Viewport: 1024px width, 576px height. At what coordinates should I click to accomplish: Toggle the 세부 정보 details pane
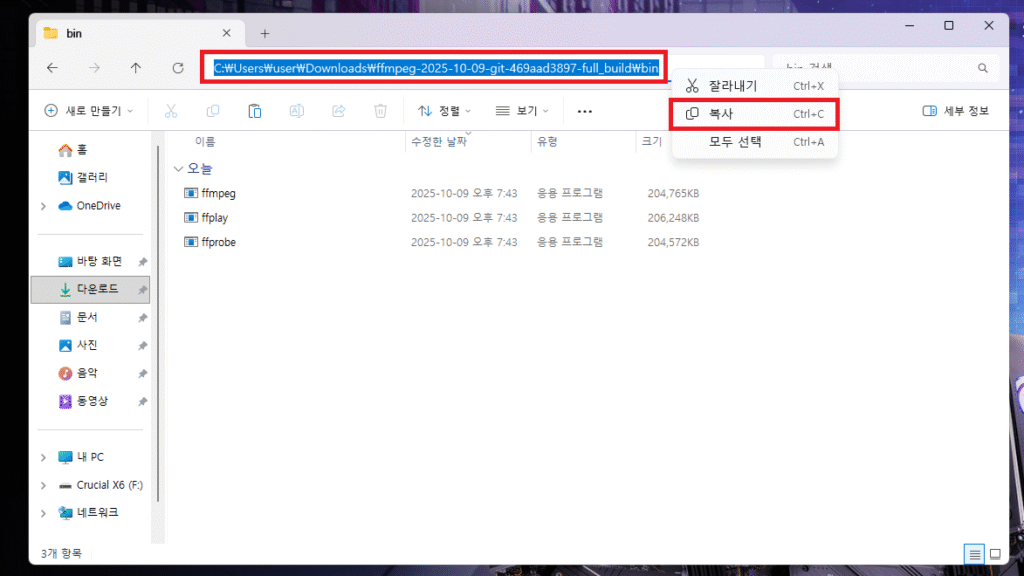pos(955,111)
